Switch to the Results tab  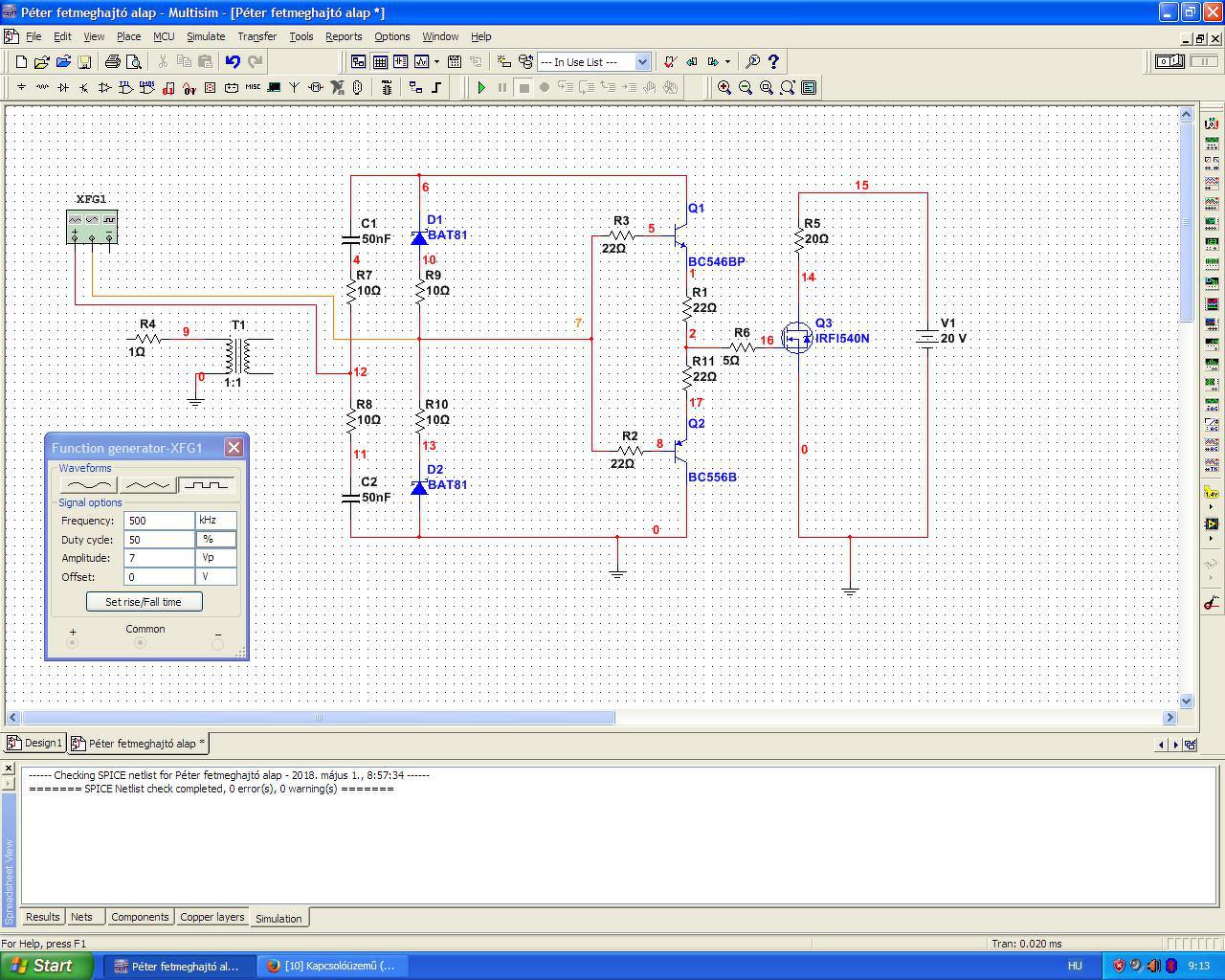[x=42, y=917]
